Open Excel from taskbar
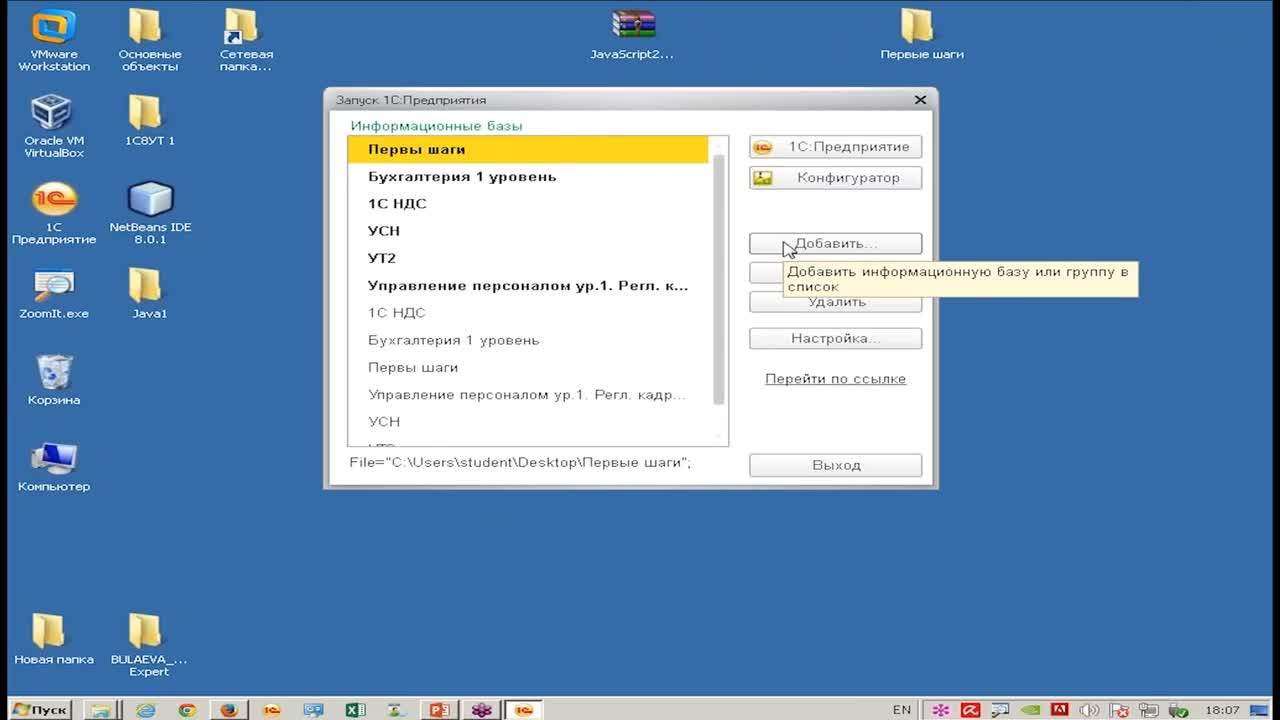 pos(355,710)
